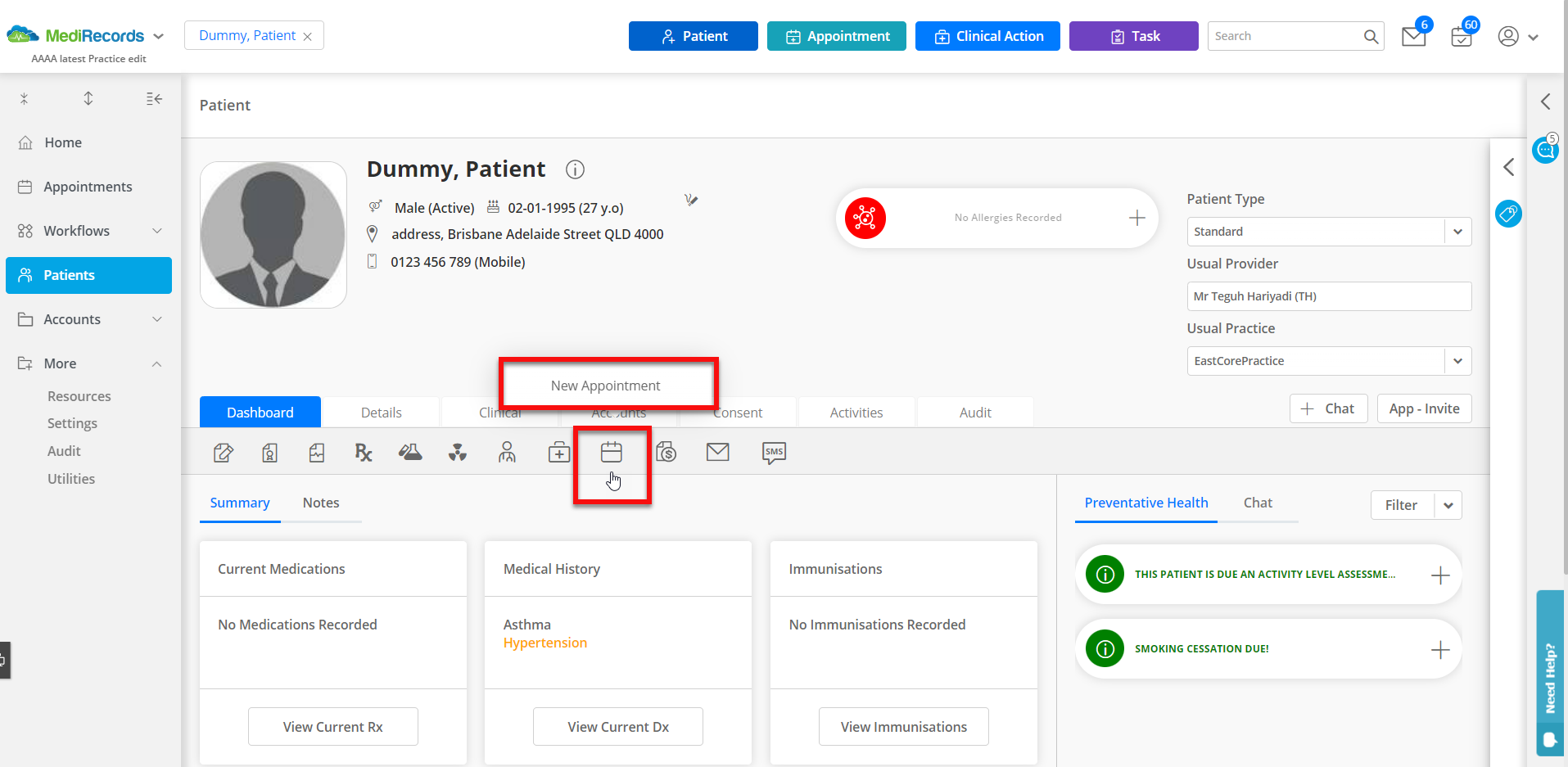Open the Audit tab of patient record

click(974, 412)
